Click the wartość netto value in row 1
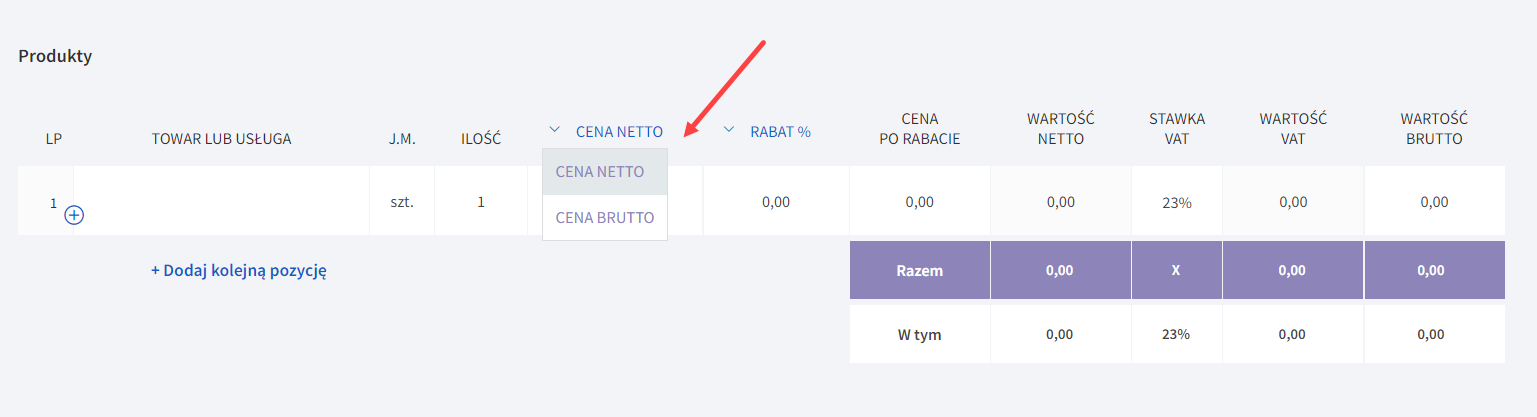The width and height of the screenshot is (1537, 417). click(1061, 201)
